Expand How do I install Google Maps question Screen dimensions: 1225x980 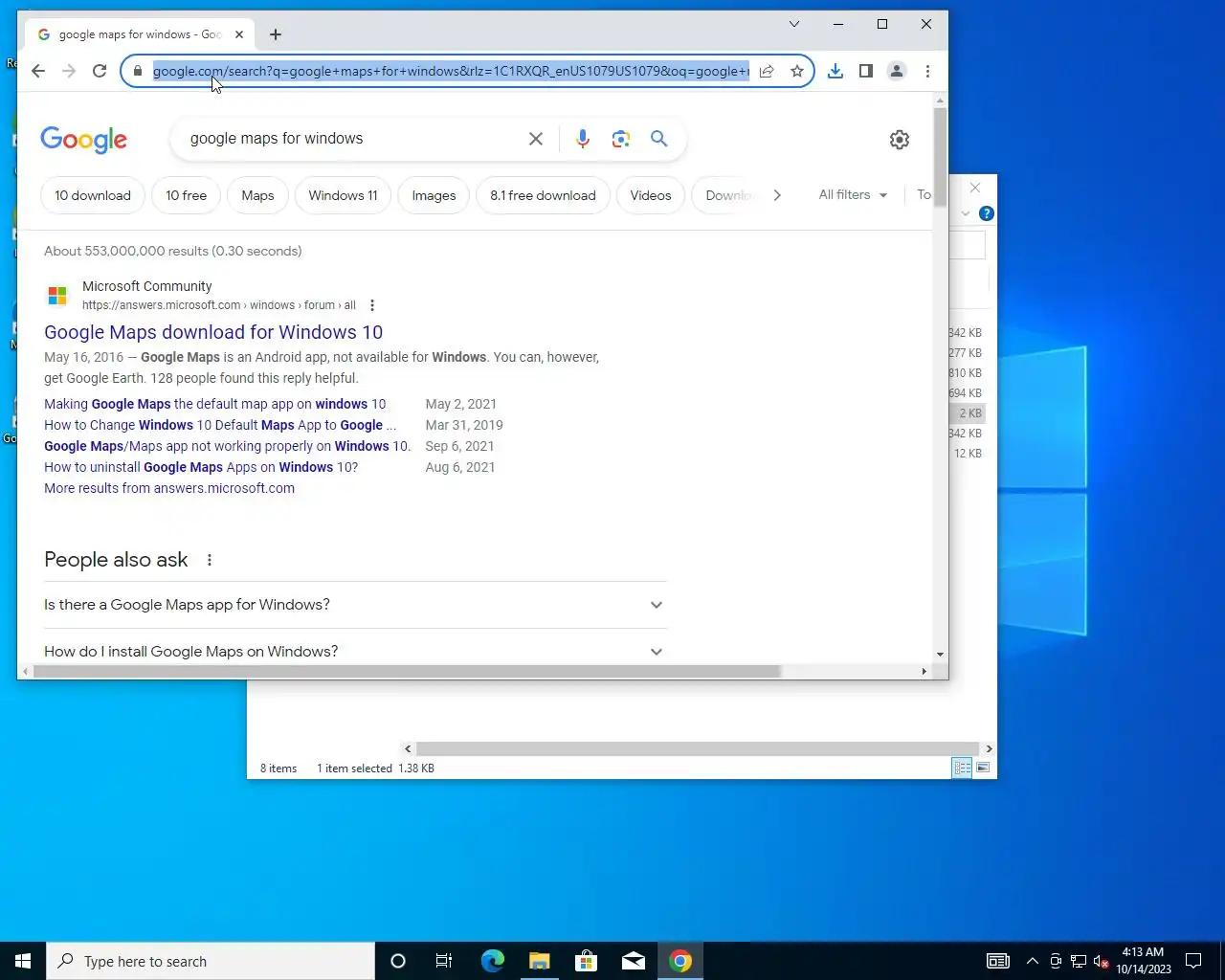pyautogui.click(x=355, y=651)
